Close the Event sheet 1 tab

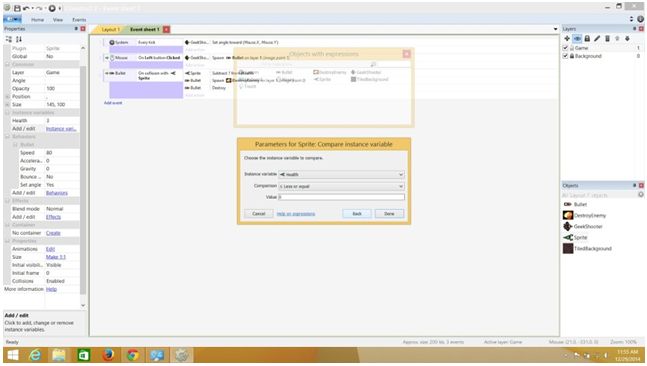click(x=166, y=29)
